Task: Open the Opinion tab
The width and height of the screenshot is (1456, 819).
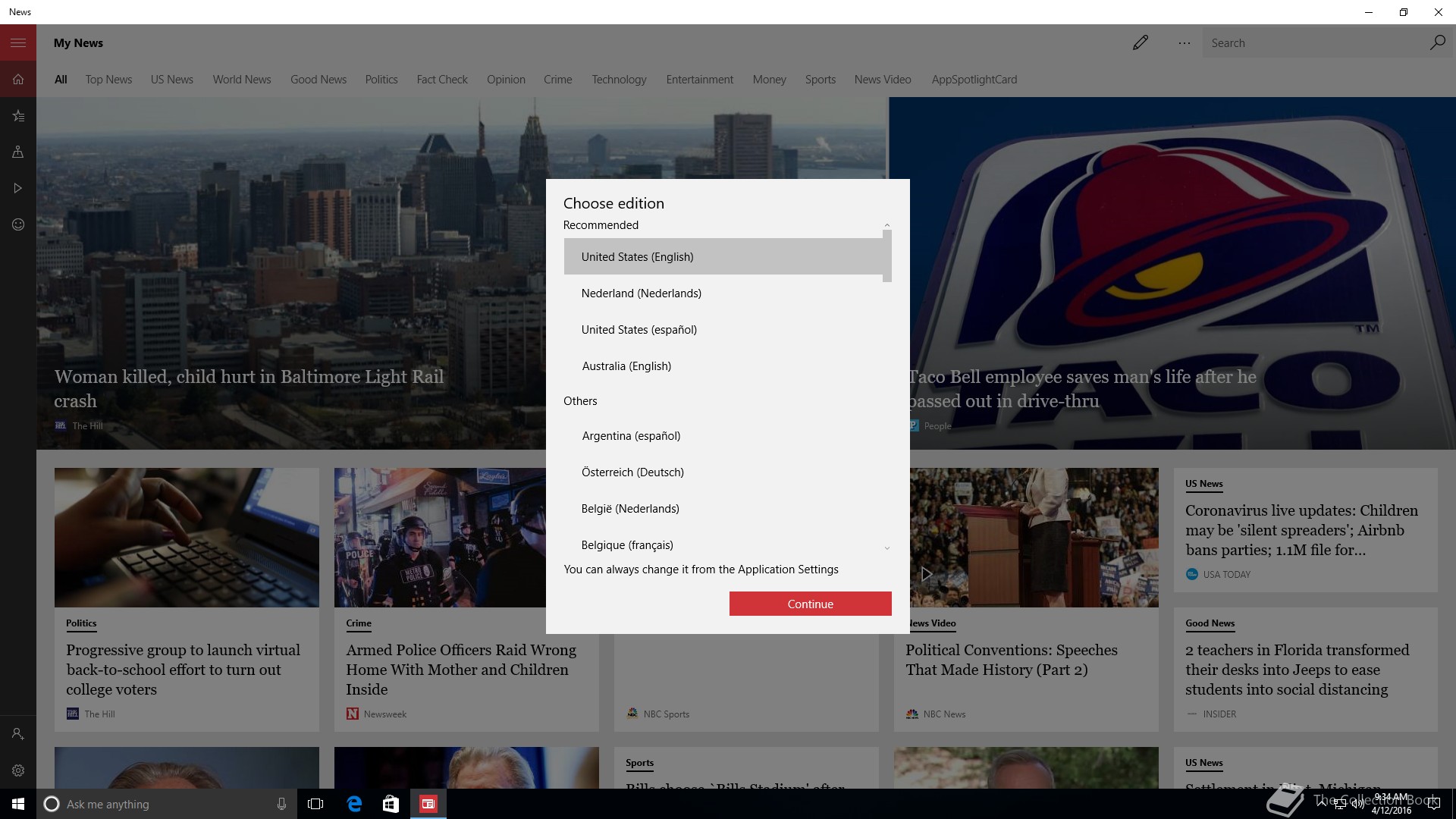Action: pyautogui.click(x=506, y=80)
